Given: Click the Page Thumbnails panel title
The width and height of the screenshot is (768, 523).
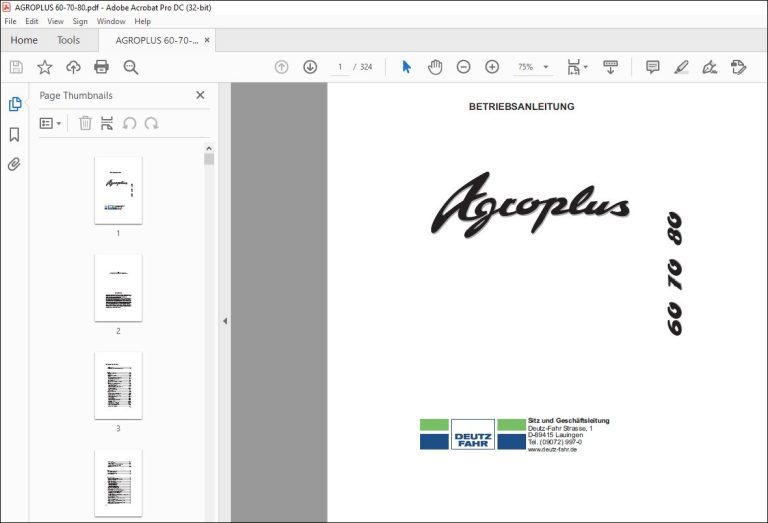Looking at the screenshot, I should (76, 95).
